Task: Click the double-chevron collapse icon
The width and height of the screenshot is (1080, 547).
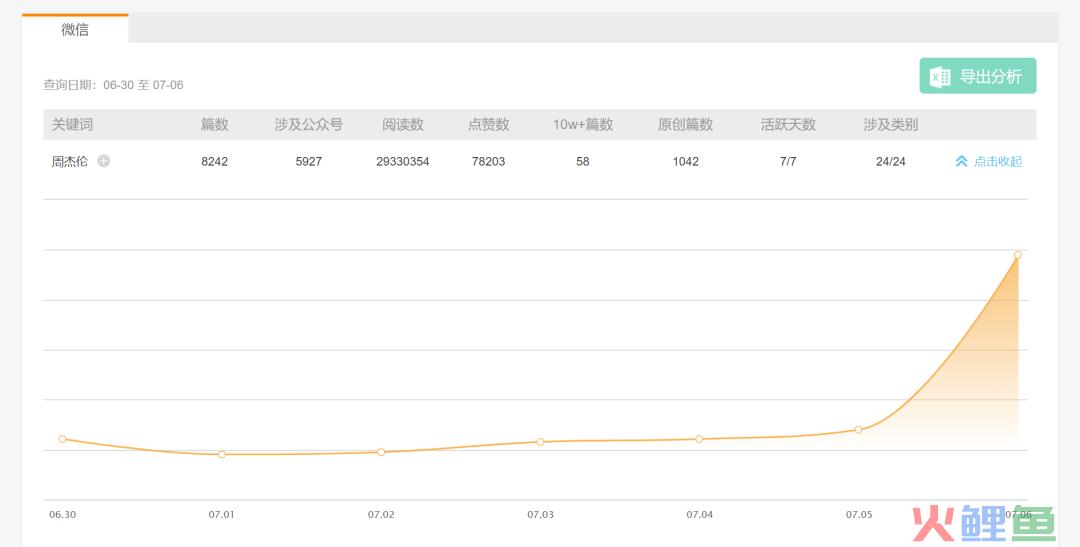Action: pos(962,161)
